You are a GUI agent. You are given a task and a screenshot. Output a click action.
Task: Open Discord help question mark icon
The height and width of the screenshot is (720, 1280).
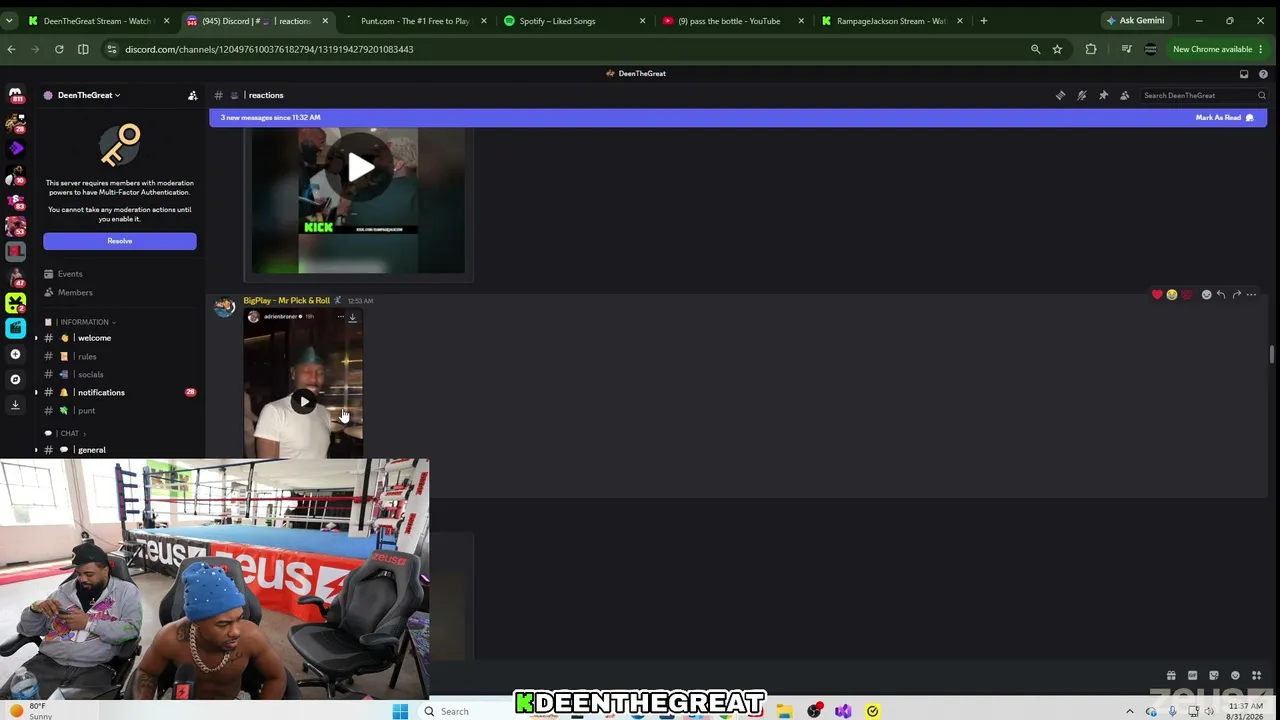click(1263, 74)
